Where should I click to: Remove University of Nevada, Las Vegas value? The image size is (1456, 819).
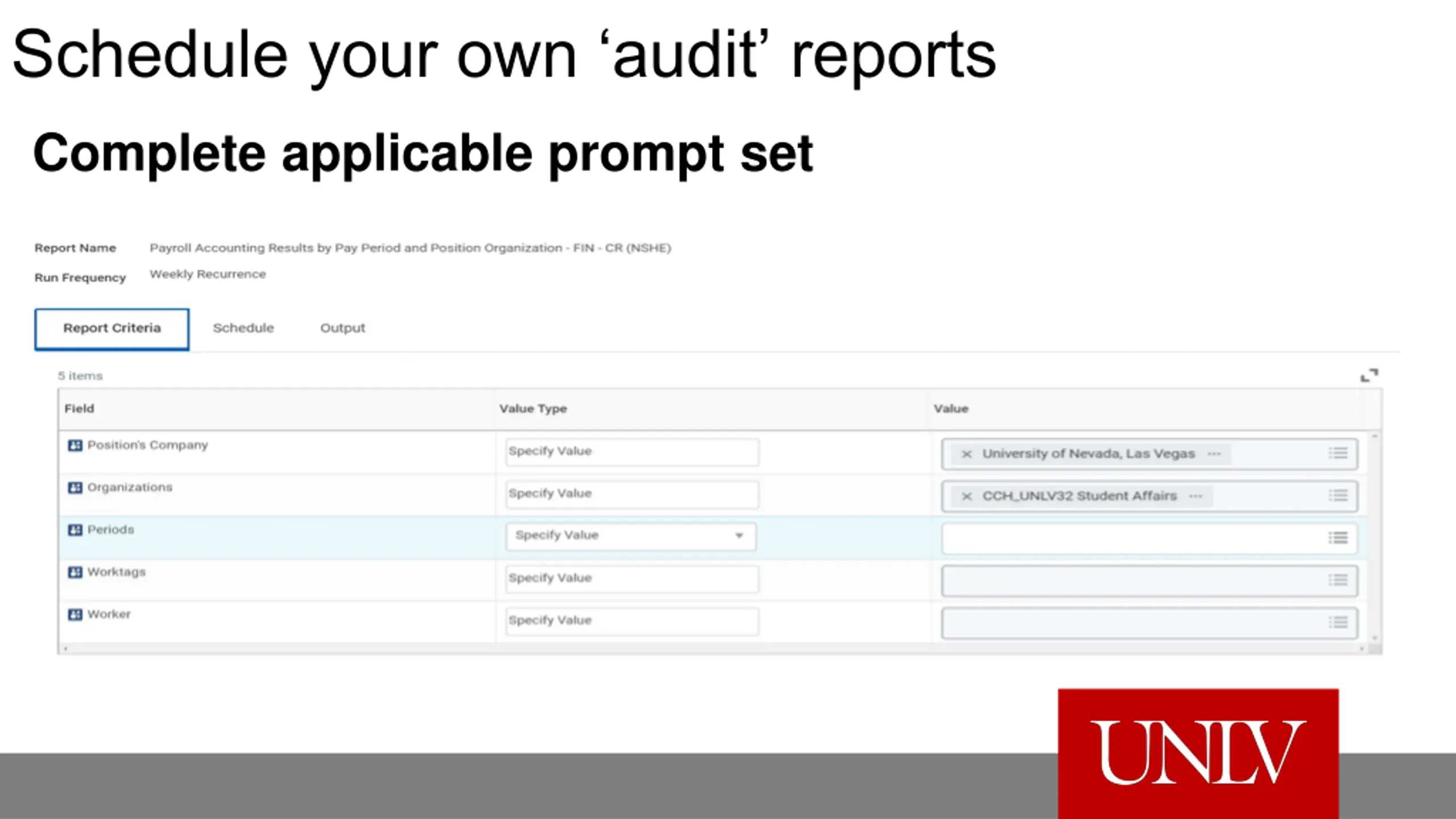click(x=966, y=454)
